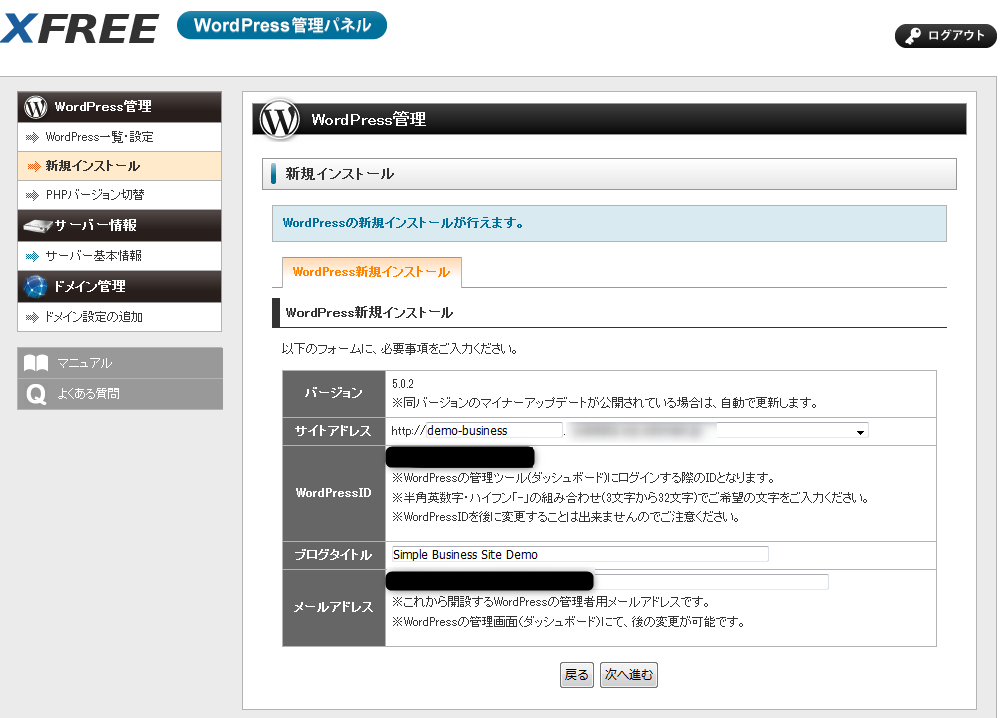Screen dimensions: 1006x718
Task: Open PHPバージョン切替 sidebar item
Action: [119, 194]
